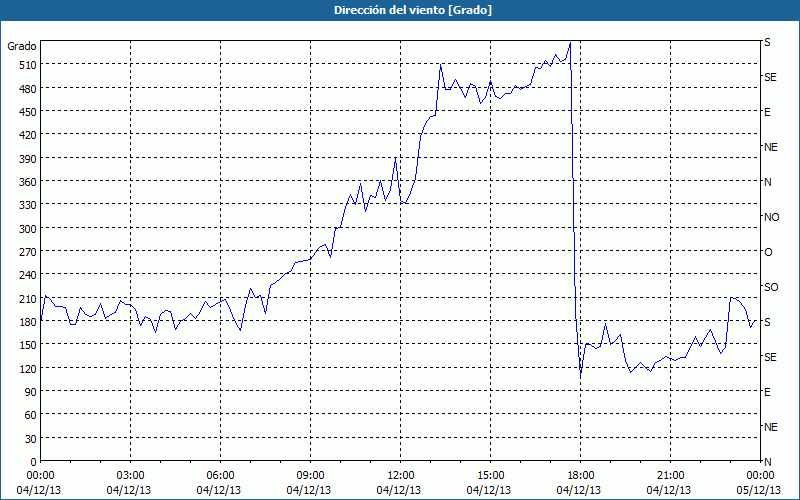
Task: Click the '12:00' time axis label
Action: click(401, 476)
